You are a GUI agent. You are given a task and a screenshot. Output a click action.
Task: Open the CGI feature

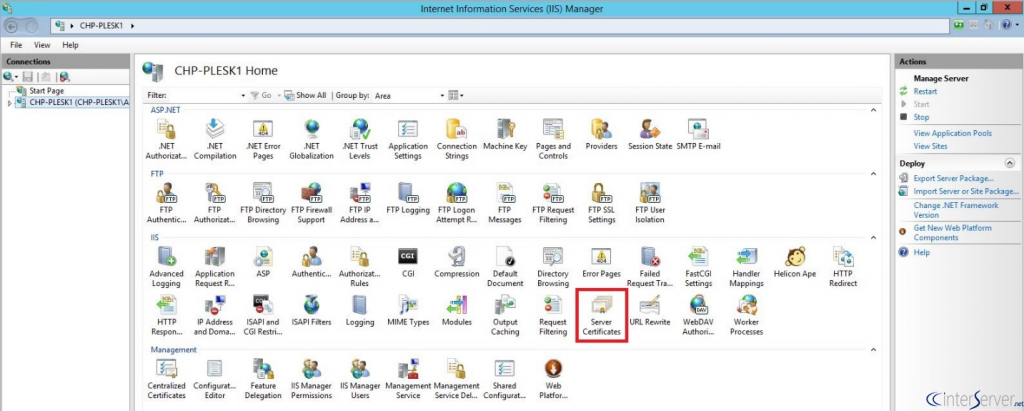pyautogui.click(x=408, y=263)
